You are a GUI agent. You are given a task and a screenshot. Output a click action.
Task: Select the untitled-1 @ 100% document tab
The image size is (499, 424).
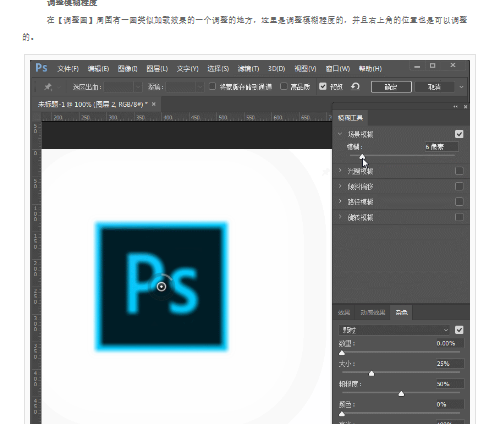tap(93, 104)
